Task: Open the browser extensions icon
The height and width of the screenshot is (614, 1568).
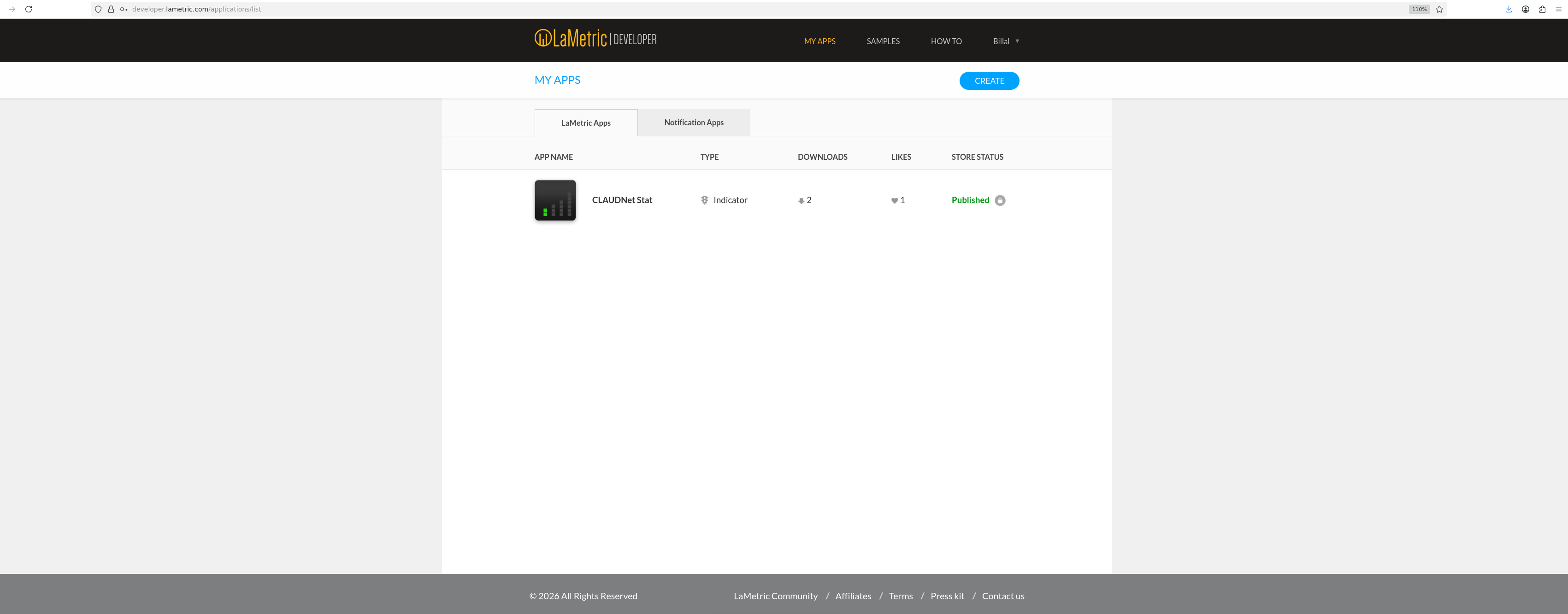Action: 1542,9
